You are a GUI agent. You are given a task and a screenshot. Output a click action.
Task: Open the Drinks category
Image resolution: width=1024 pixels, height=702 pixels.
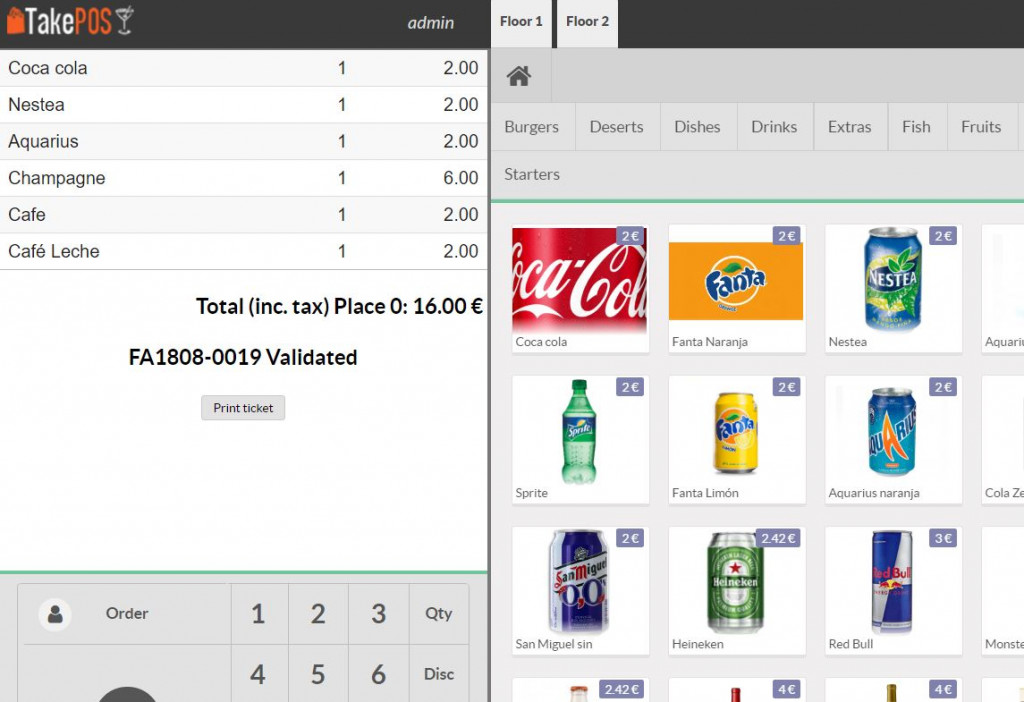point(774,127)
